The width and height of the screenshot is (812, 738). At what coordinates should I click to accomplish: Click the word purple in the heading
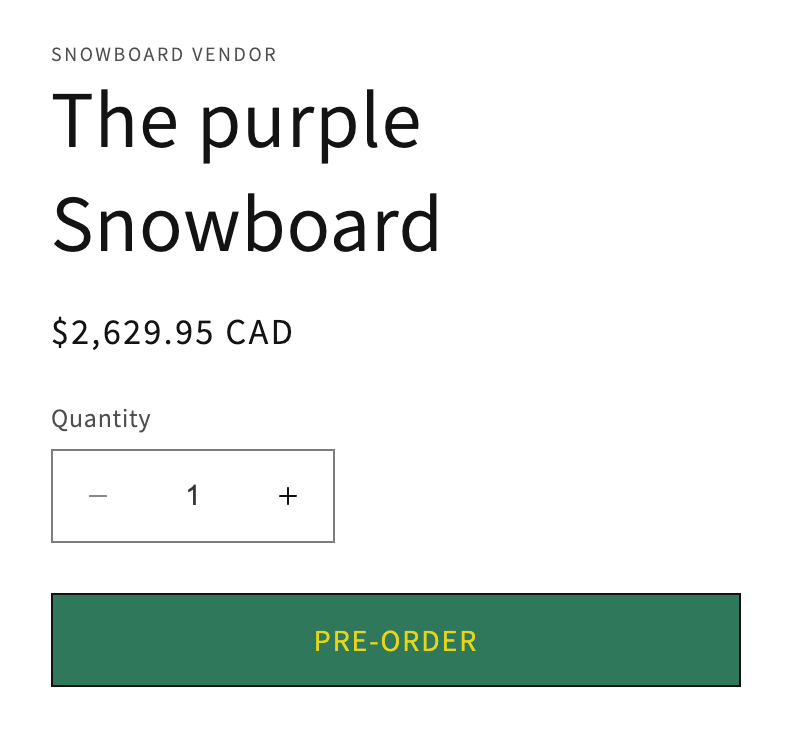(x=311, y=120)
